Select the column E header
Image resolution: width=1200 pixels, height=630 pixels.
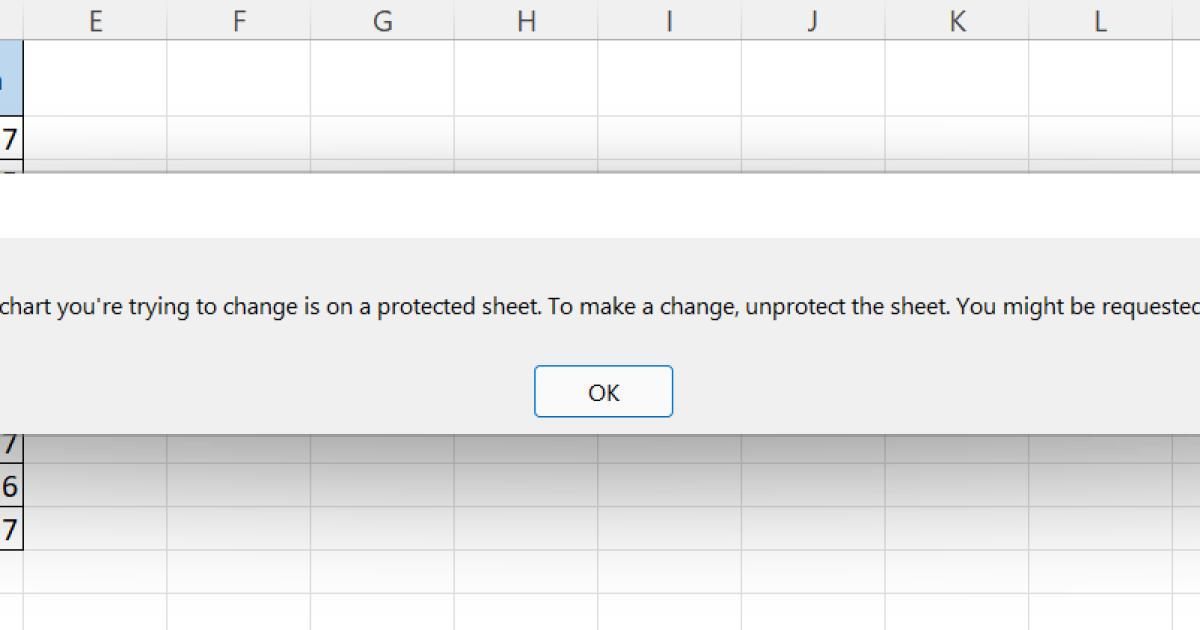[95, 21]
